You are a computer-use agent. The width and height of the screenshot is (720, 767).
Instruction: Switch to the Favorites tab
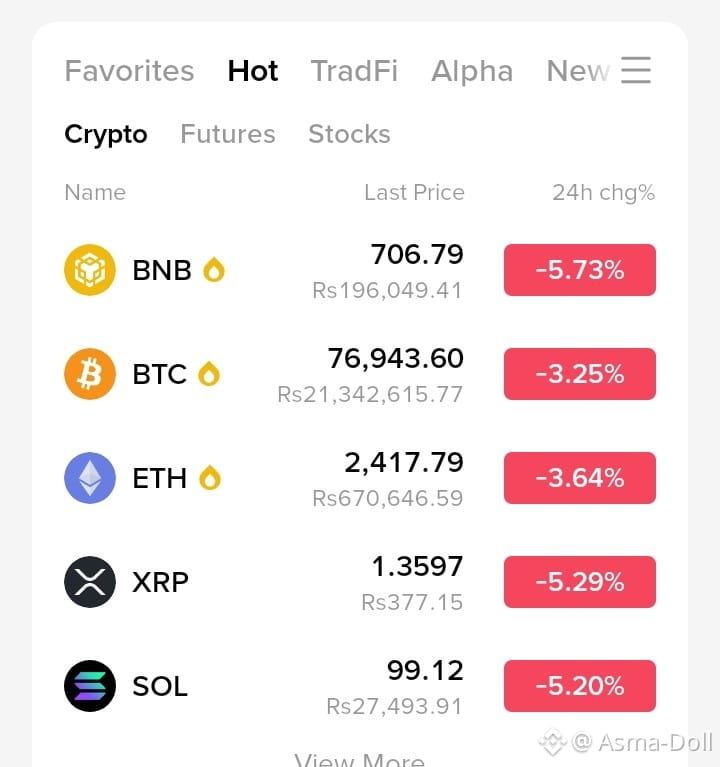[130, 71]
